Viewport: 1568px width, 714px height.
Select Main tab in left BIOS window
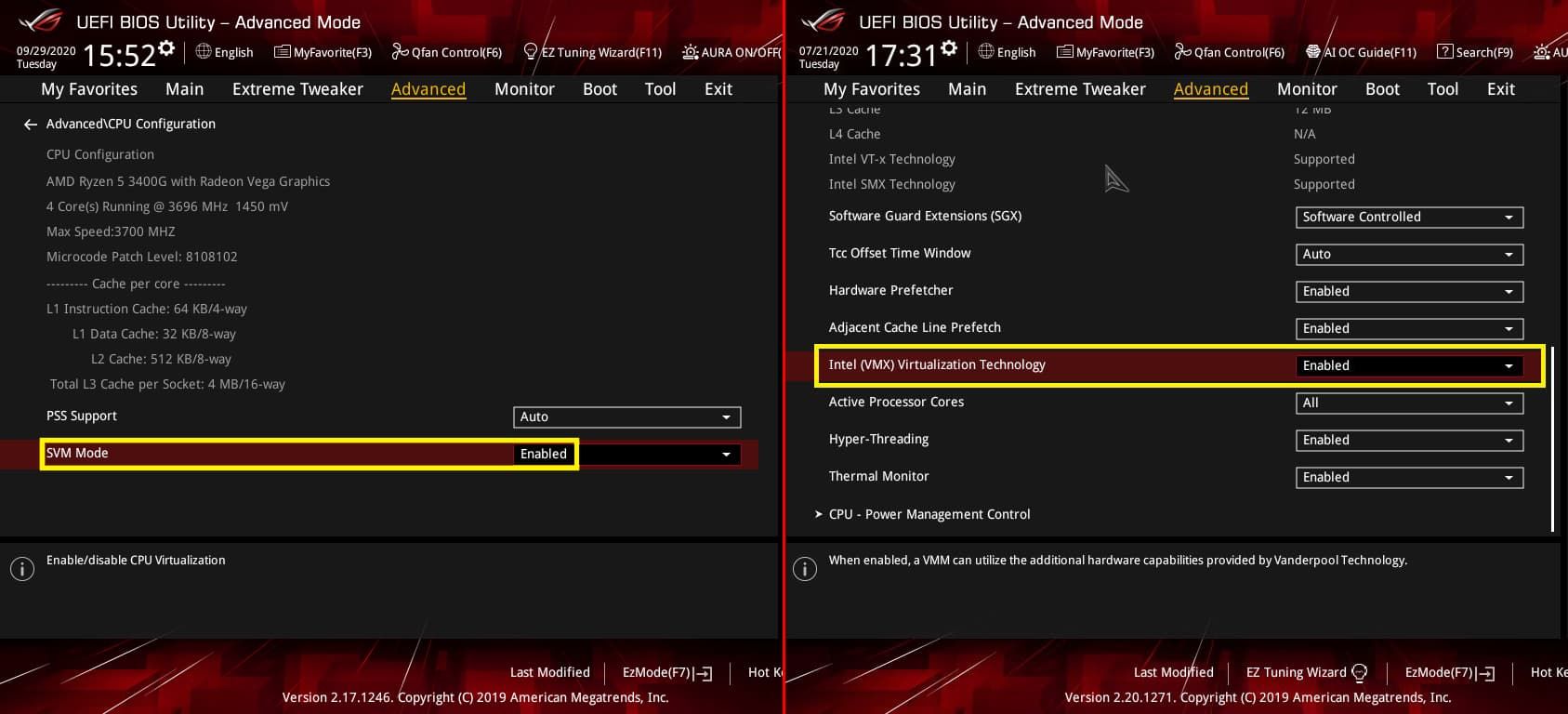(184, 89)
